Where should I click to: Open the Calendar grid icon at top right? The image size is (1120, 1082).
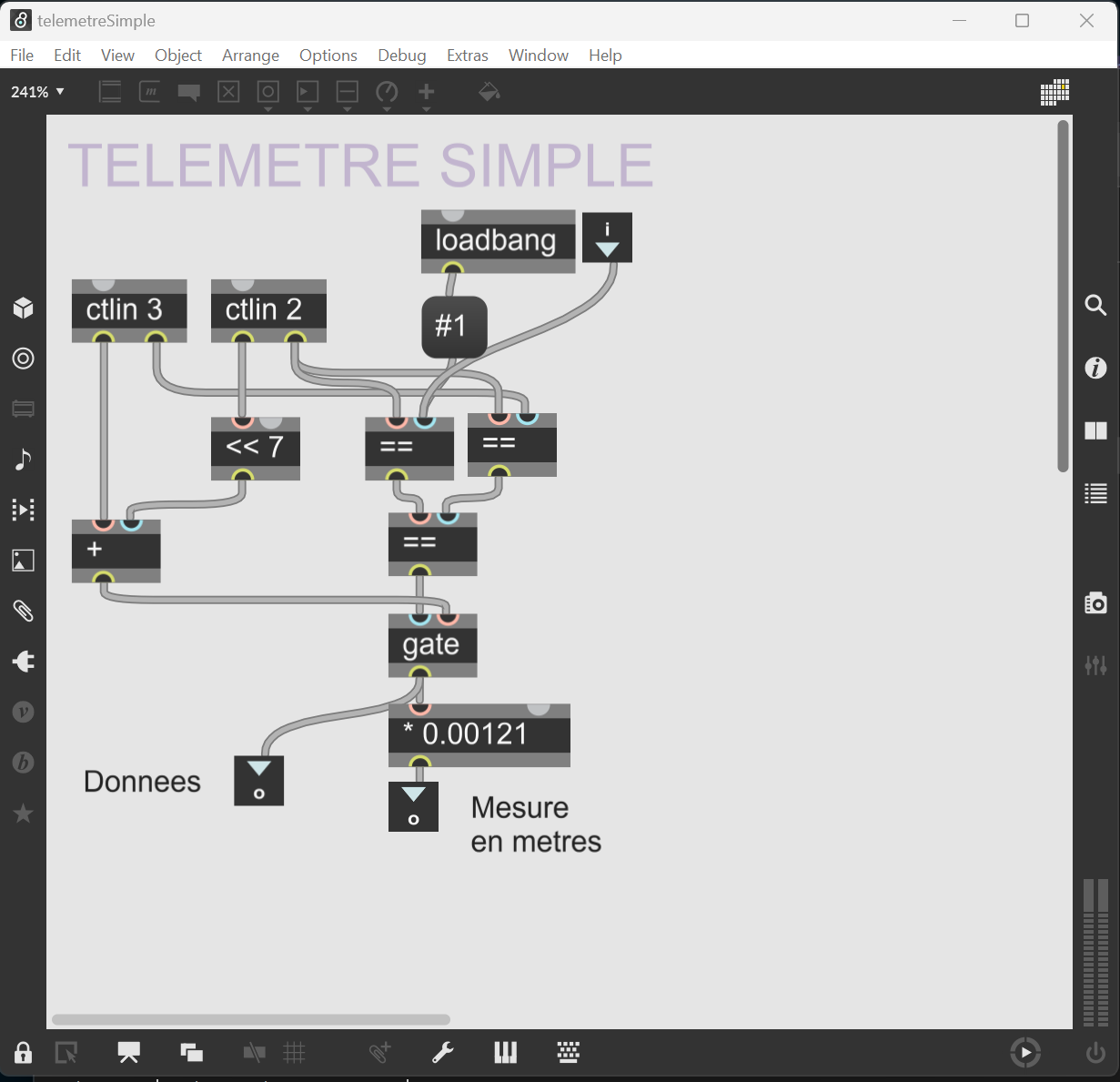(x=1054, y=92)
